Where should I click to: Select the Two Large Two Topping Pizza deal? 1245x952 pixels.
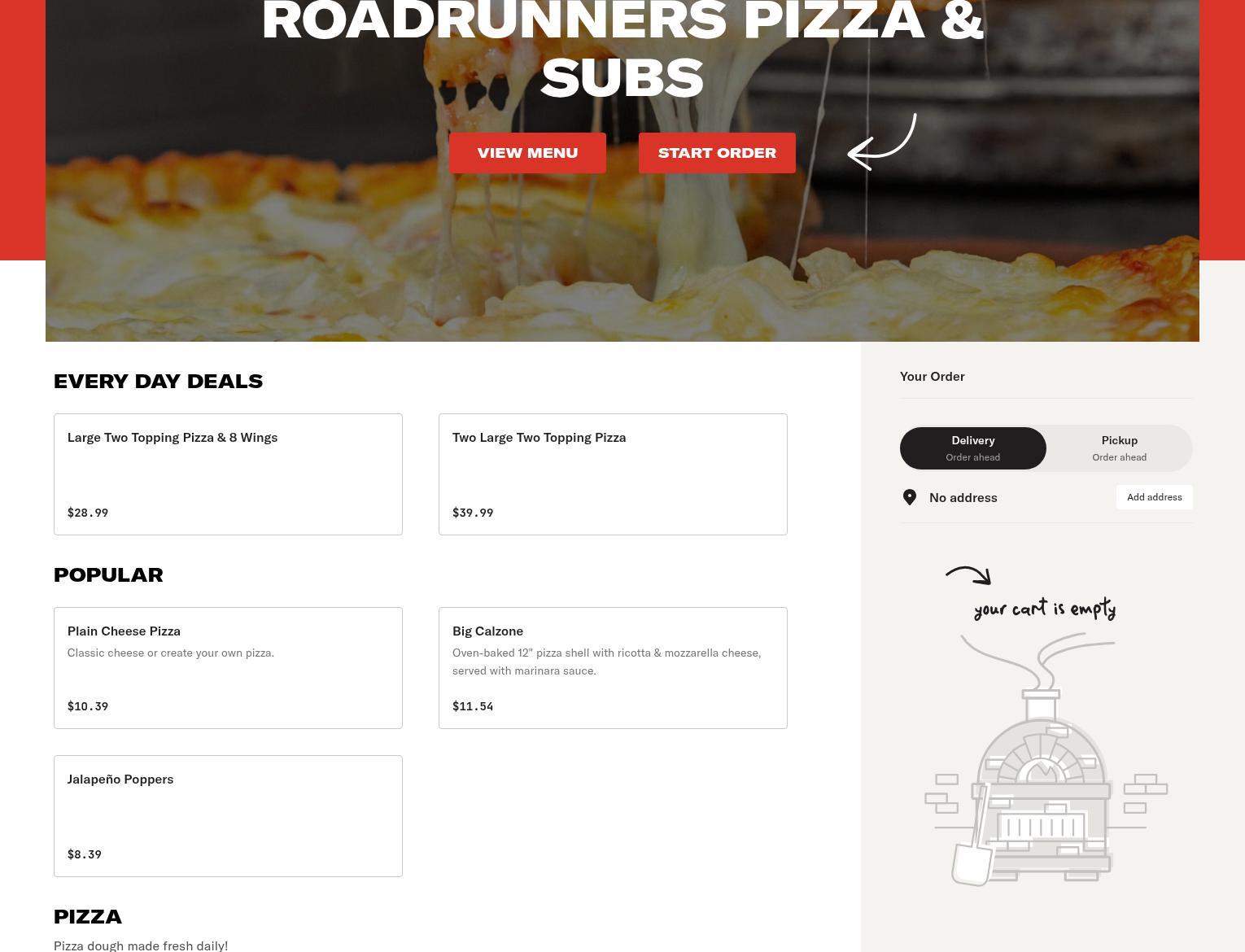pos(613,474)
